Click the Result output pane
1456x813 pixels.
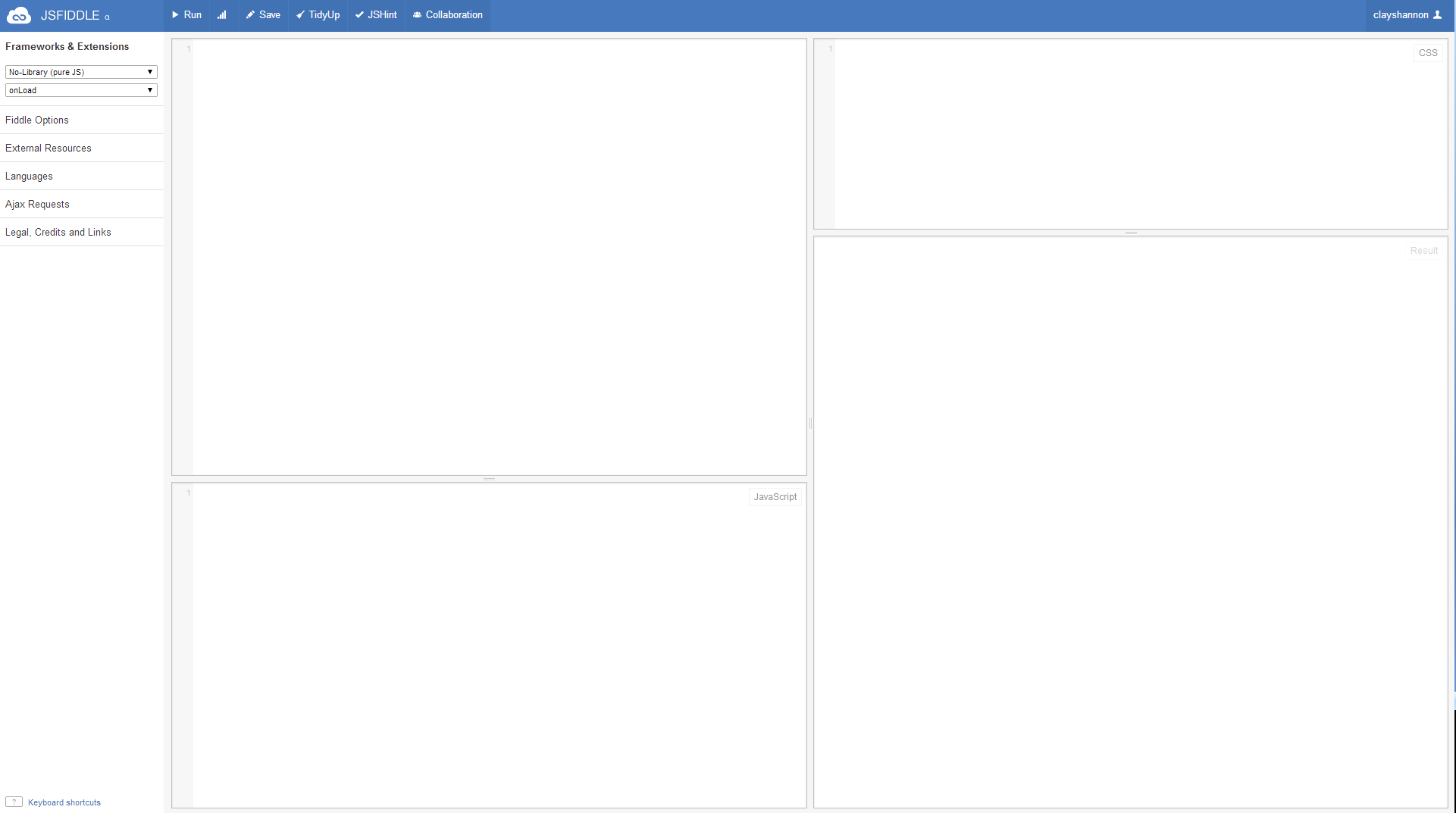click(1131, 522)
